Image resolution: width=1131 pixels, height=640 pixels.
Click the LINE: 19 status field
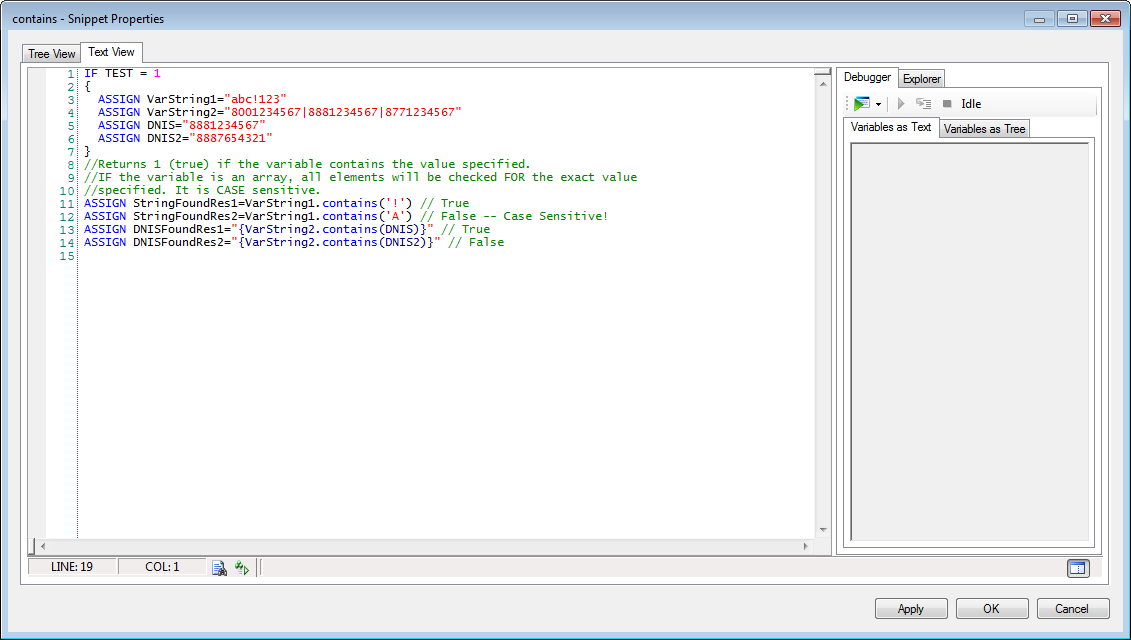(x=72, y=567)
